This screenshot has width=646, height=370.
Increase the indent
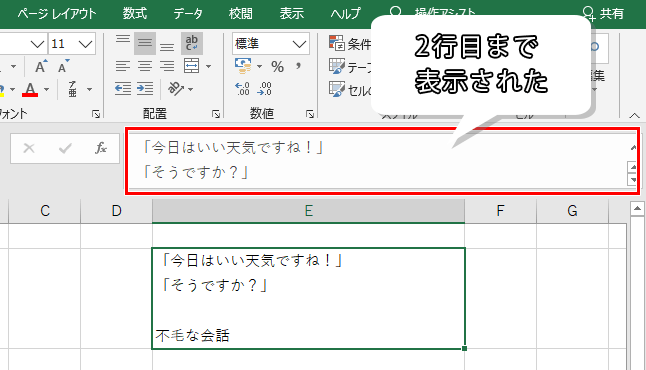pos(145,89)
